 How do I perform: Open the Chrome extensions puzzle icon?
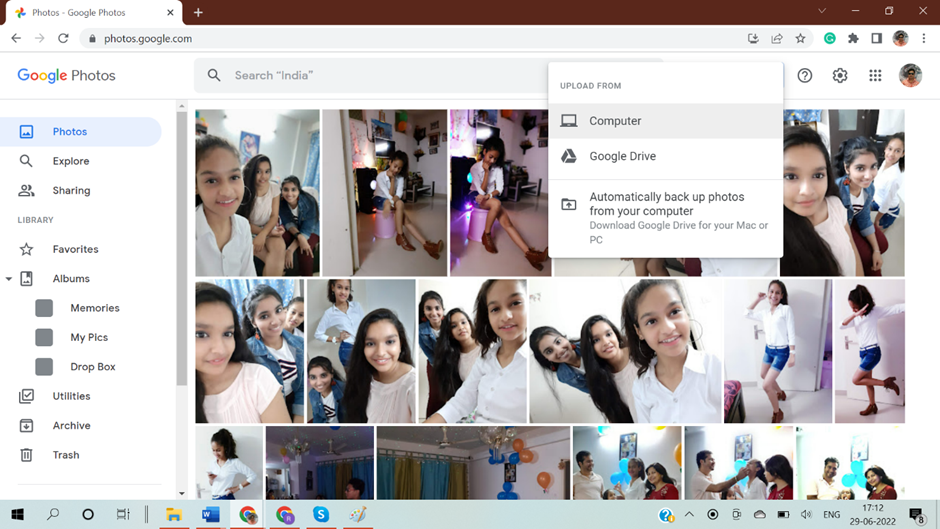coord(853,38)
